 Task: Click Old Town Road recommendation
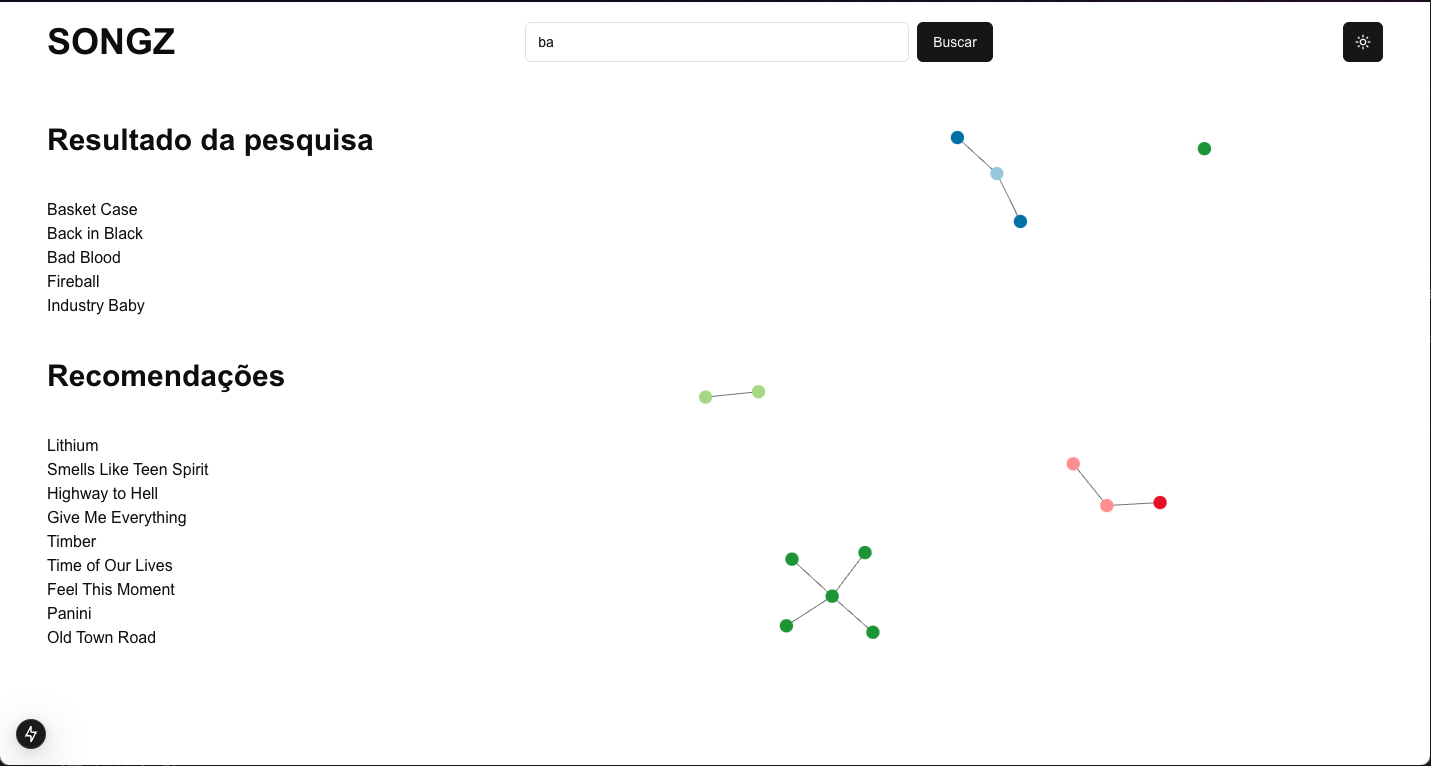coord(101,637)
